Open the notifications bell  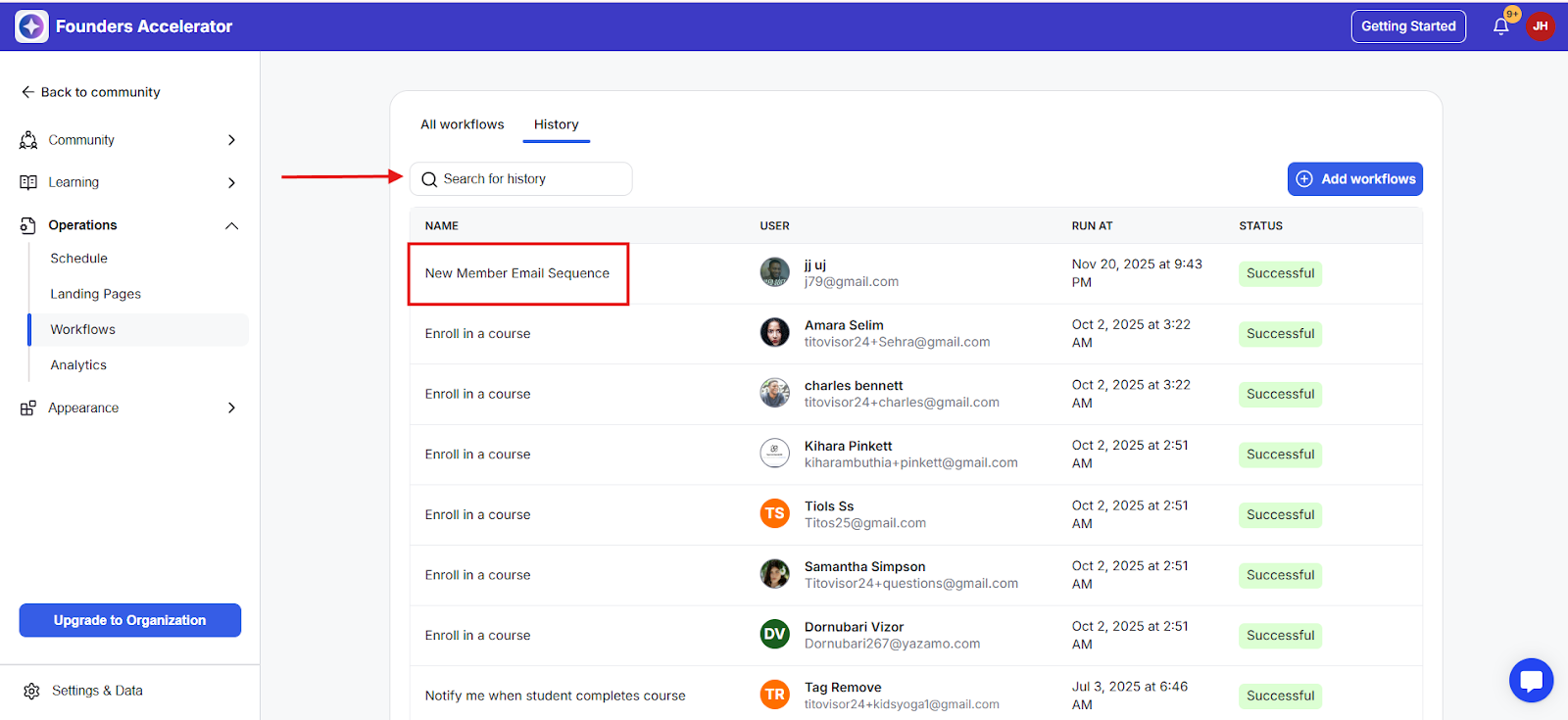1500,26
